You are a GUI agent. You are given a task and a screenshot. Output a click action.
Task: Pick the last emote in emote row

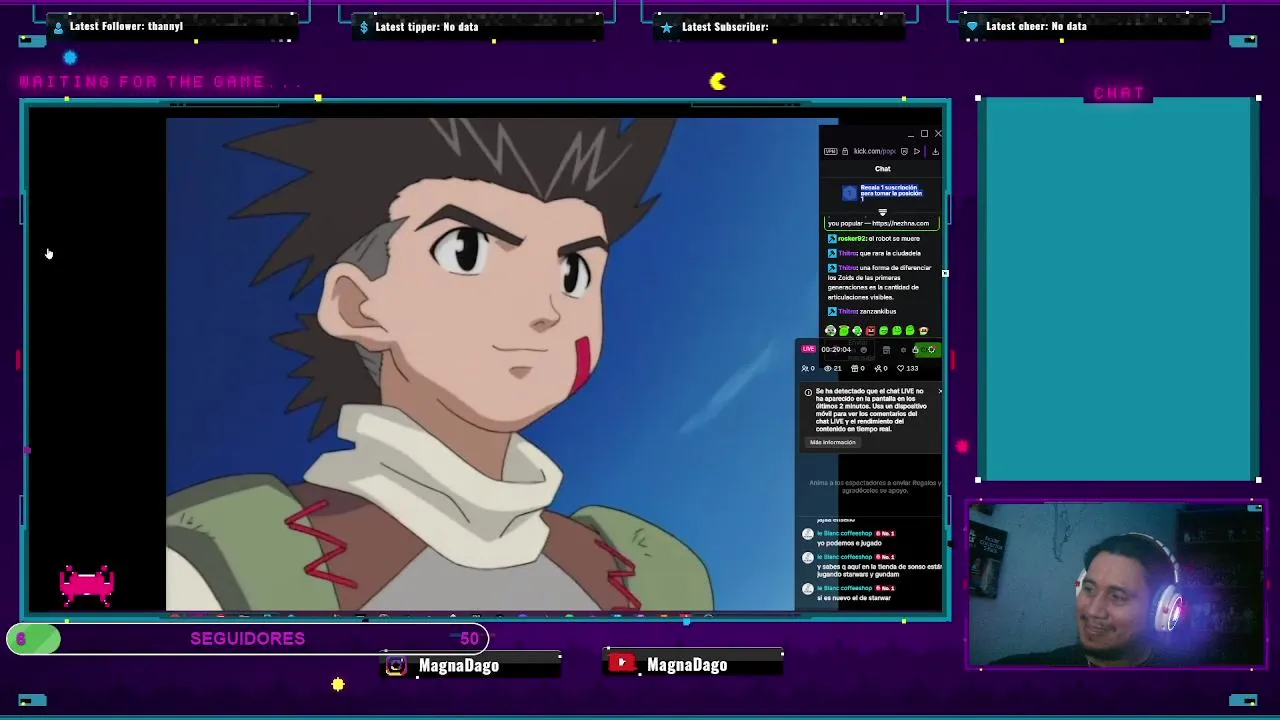coord(923,330)
